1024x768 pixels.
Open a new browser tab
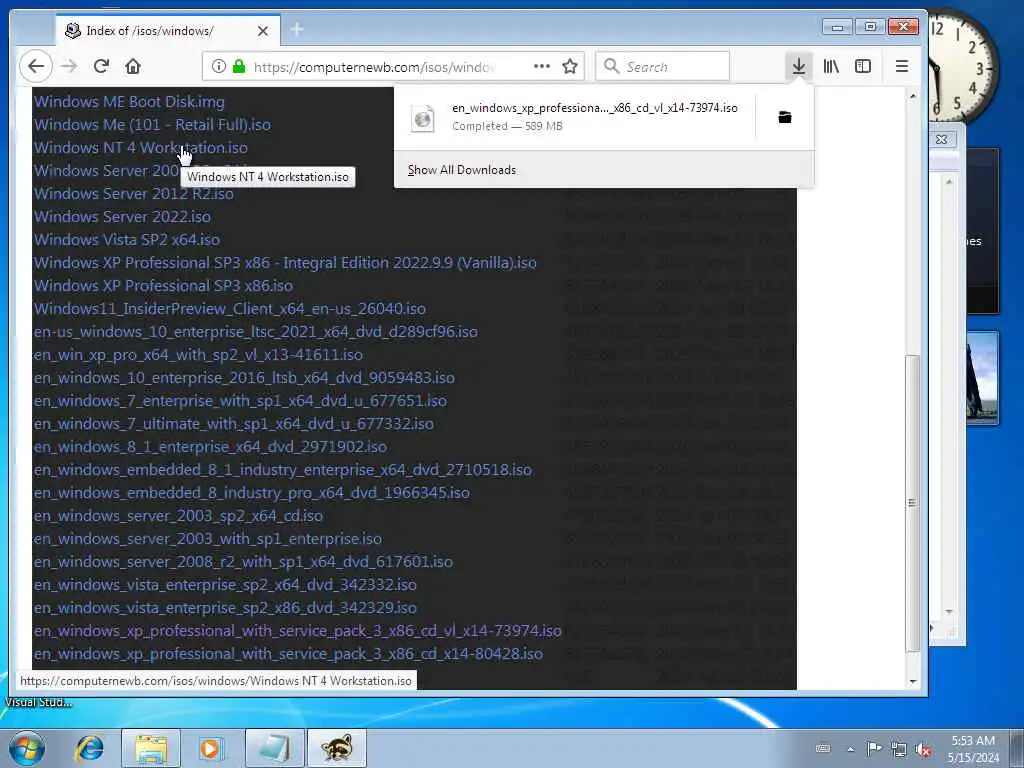click(296, 29)
